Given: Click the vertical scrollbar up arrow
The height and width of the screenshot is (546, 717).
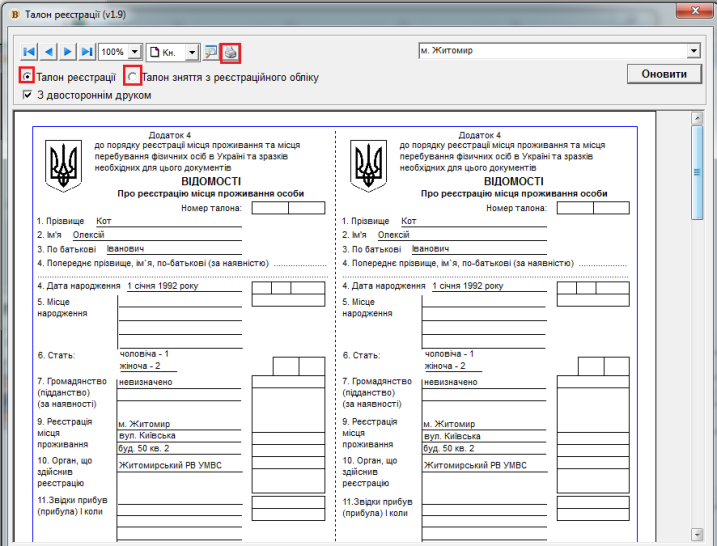Looking at the screenshot, I should 699,118.
